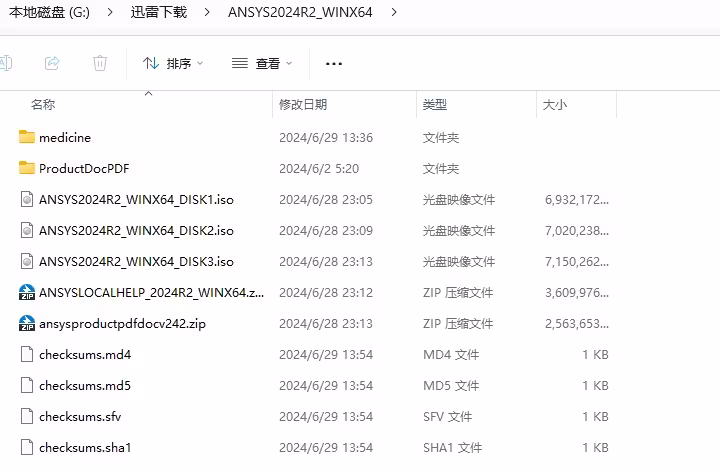Click the MD4 文件 type cell
Screen dimensions: 720x474
coord(451,355)
